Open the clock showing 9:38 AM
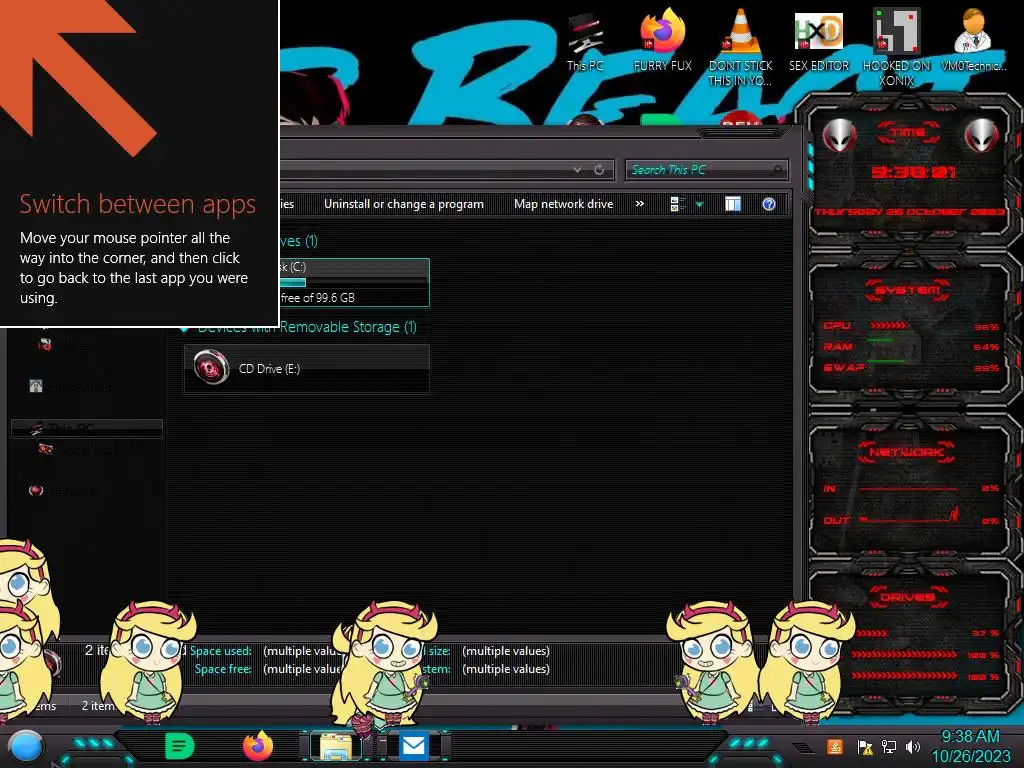1024x768 pixels. click(970, 746)
